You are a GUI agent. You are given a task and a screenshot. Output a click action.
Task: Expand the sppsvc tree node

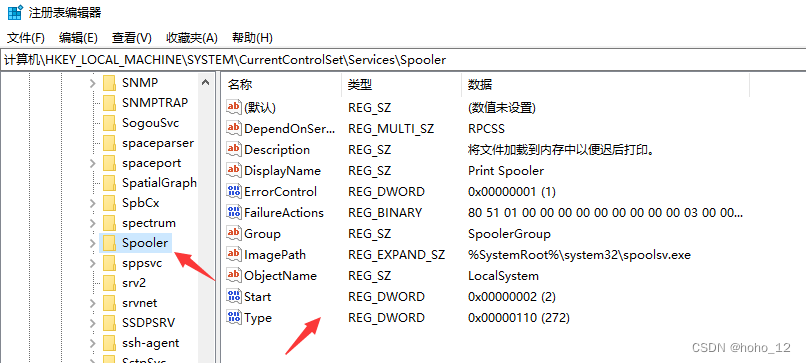93,263
